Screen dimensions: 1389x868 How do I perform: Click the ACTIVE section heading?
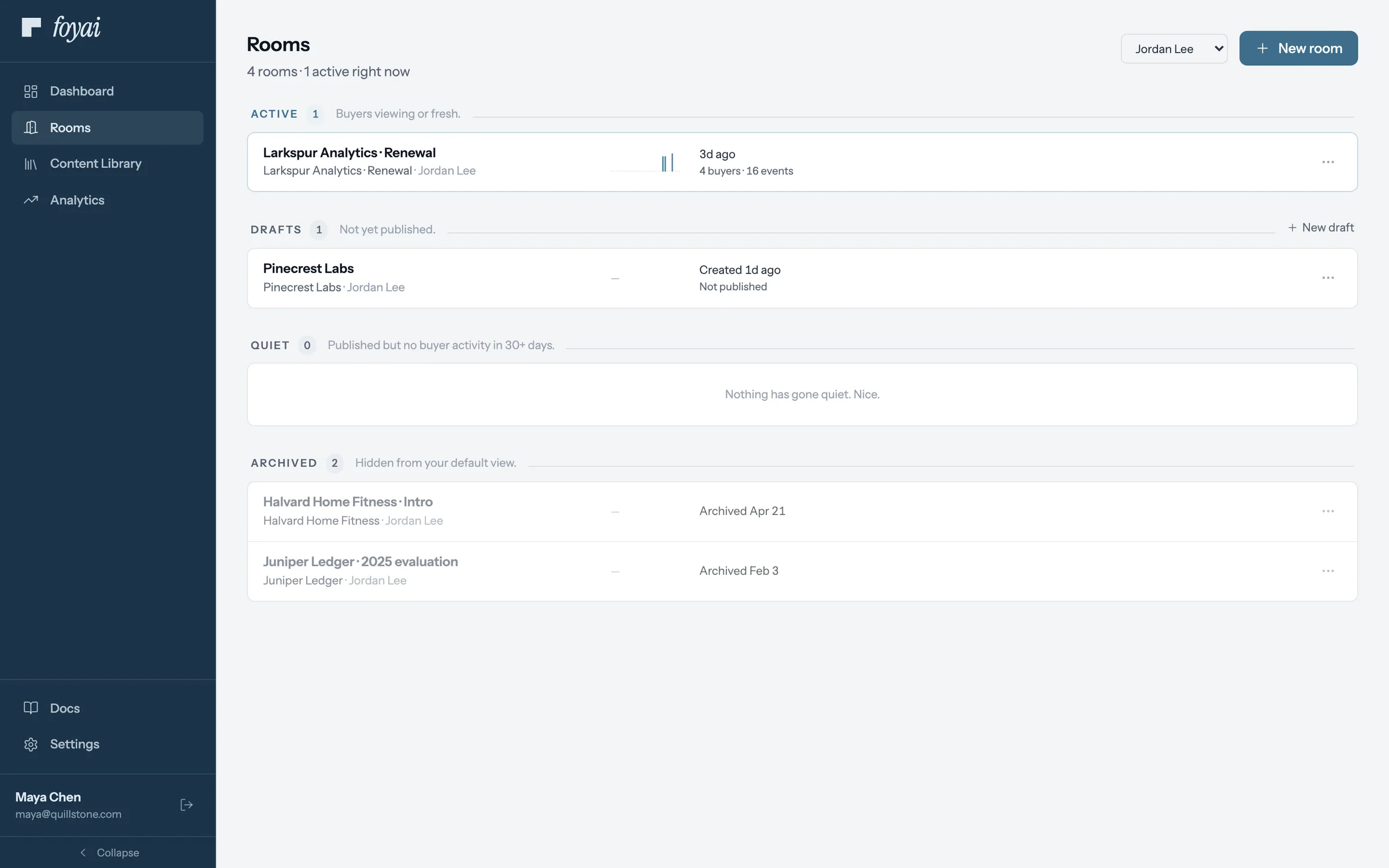click(274, 114)
